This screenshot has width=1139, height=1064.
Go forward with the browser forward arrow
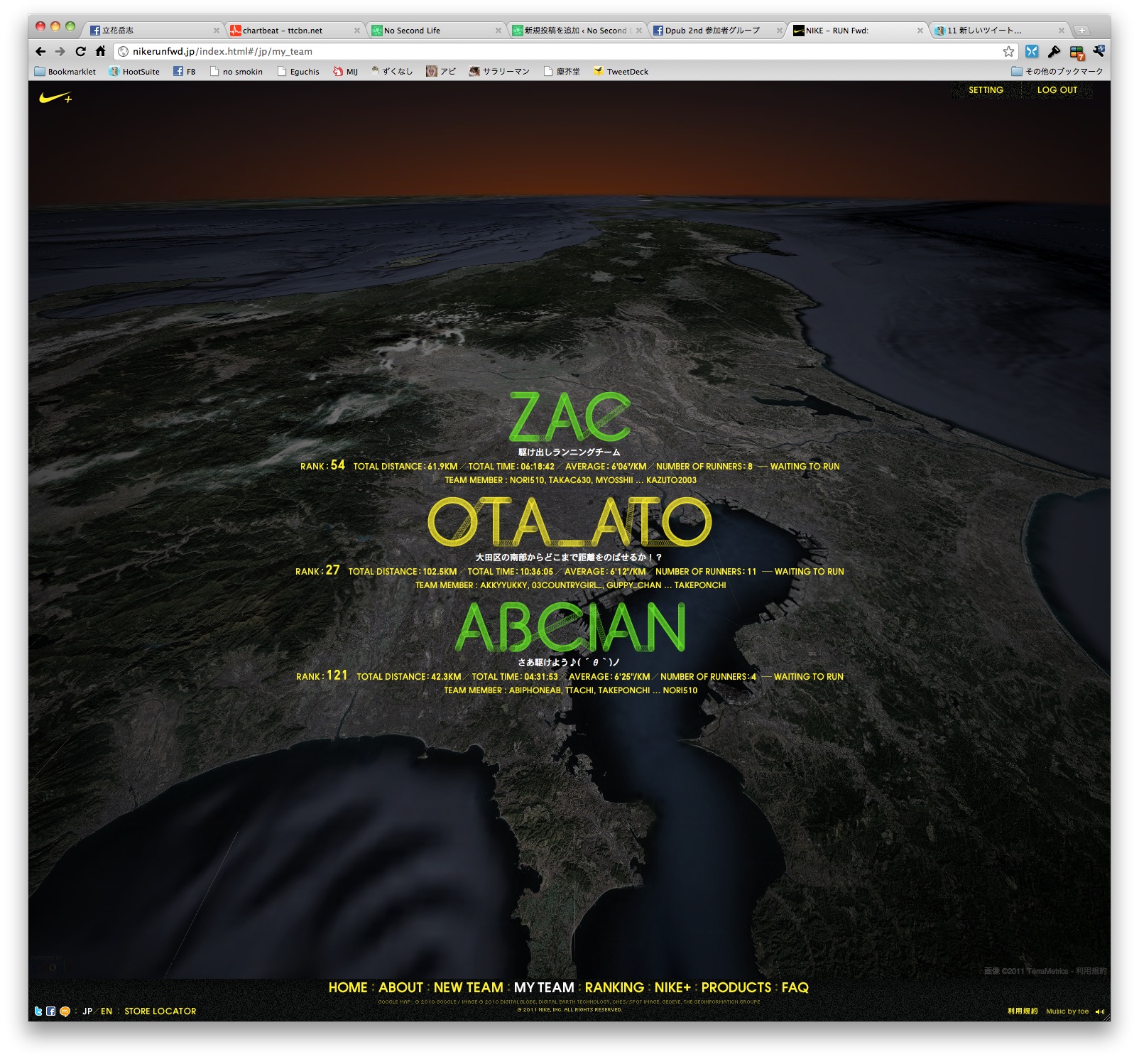click(60, 51)
